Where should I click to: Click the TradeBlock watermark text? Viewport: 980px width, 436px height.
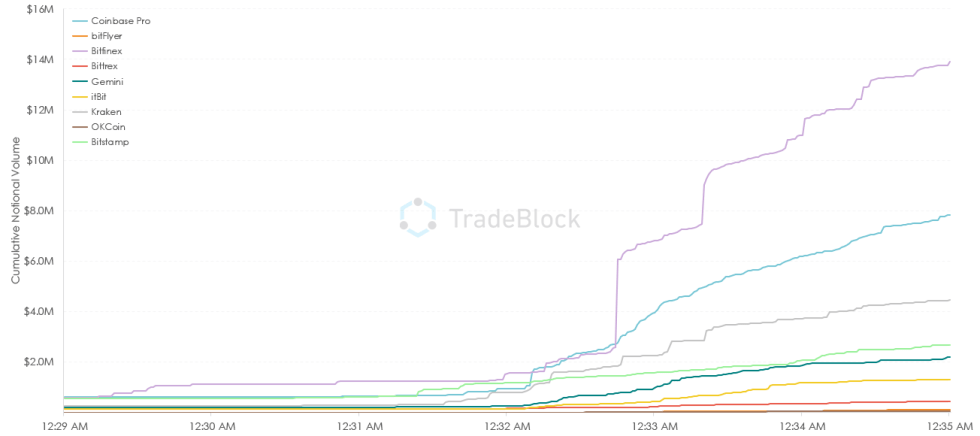click(513, 217)
